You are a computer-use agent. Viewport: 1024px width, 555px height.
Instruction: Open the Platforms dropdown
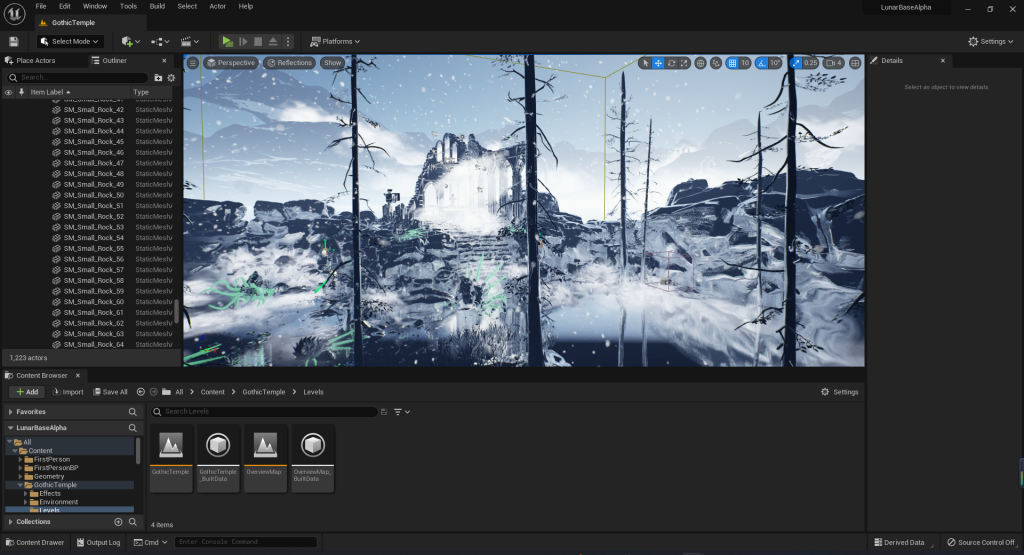[x=335, y=41]
